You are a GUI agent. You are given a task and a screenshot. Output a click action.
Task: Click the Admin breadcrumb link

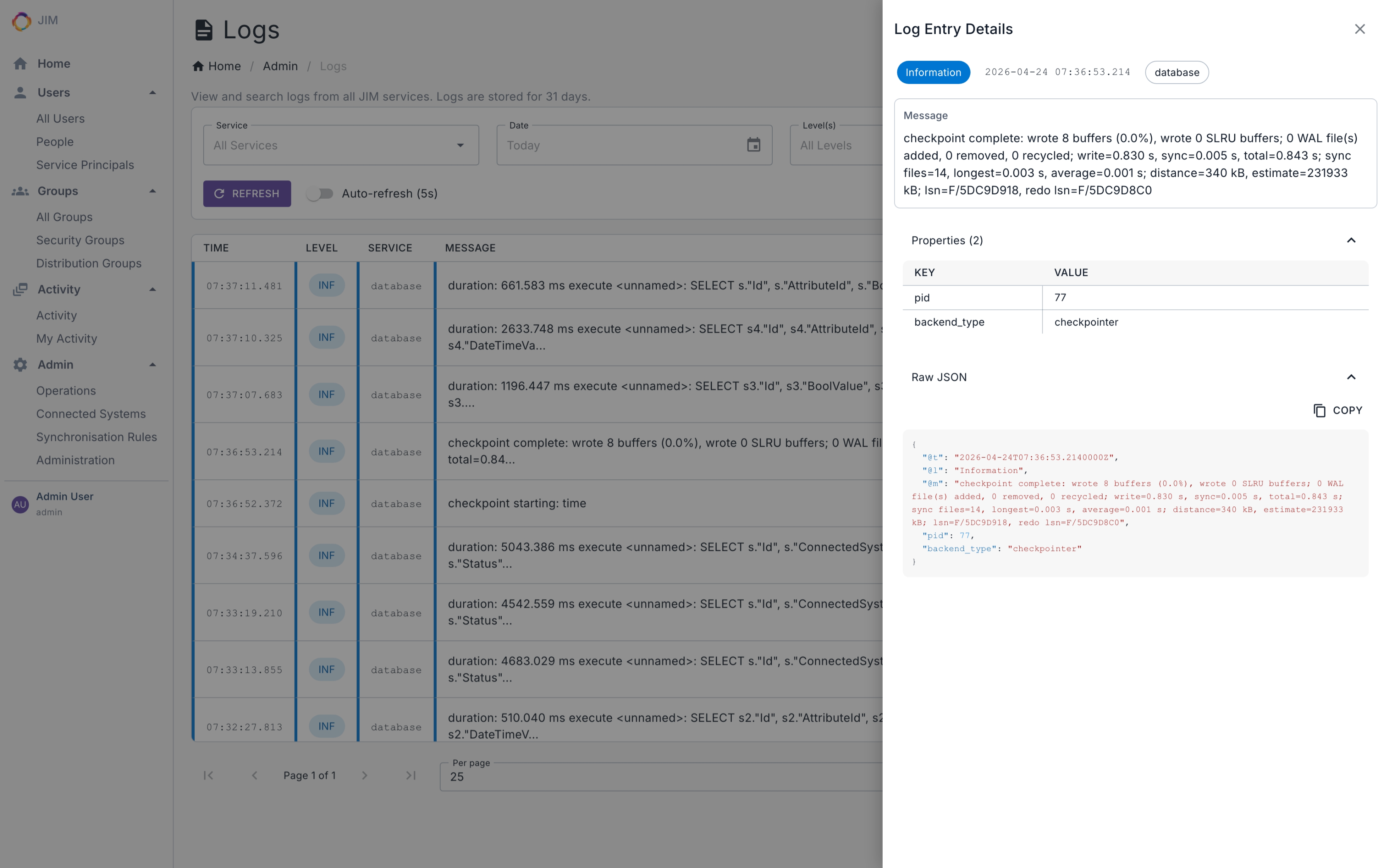tap(280, 66)
